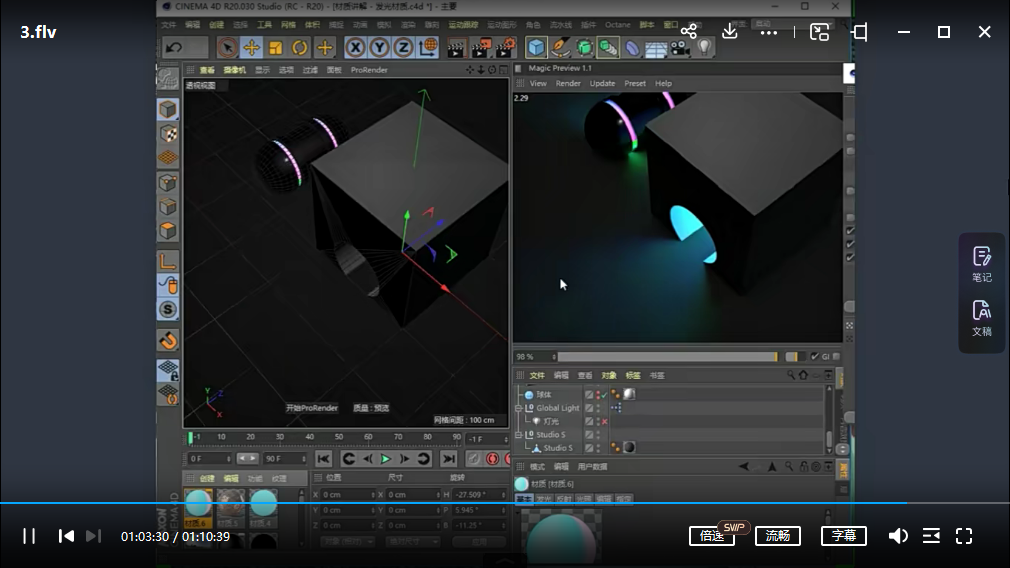Select the Scale tool in Cinema 4D
1010x568 pixels.
[x=276, y=48]
